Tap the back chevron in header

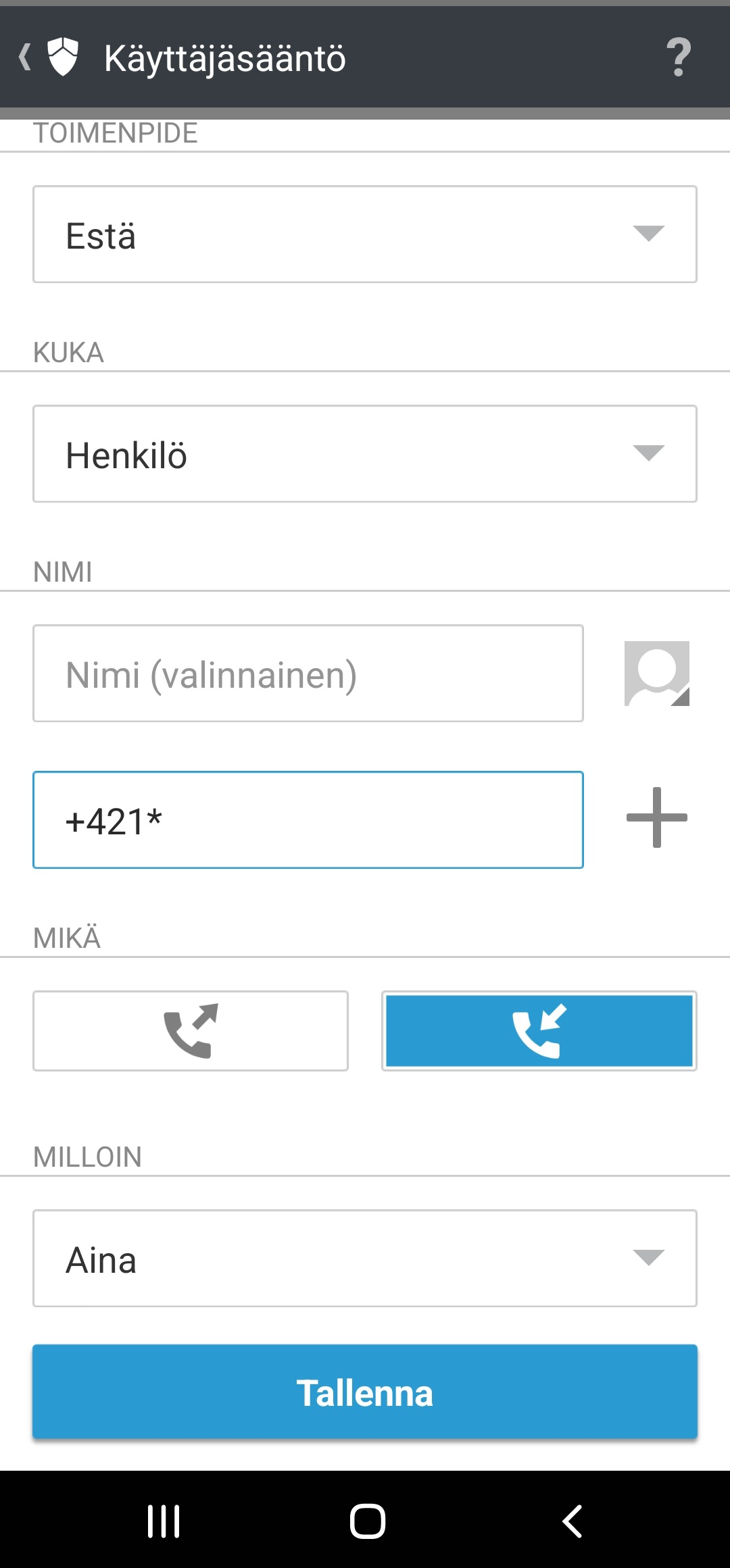click(x=25, y=57)
